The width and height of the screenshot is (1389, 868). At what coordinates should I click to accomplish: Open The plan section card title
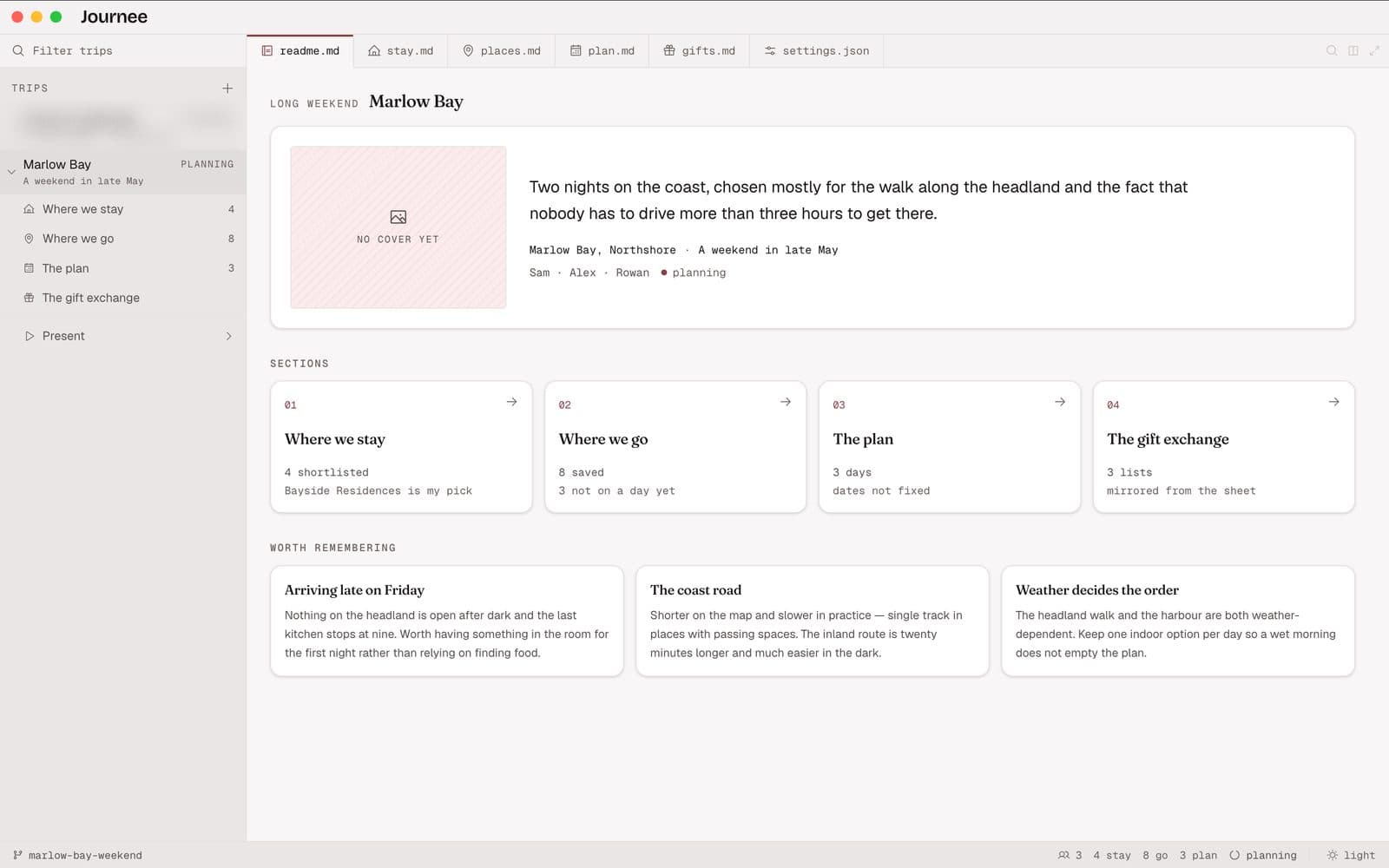pyautogui.click(x=863, y=439)
